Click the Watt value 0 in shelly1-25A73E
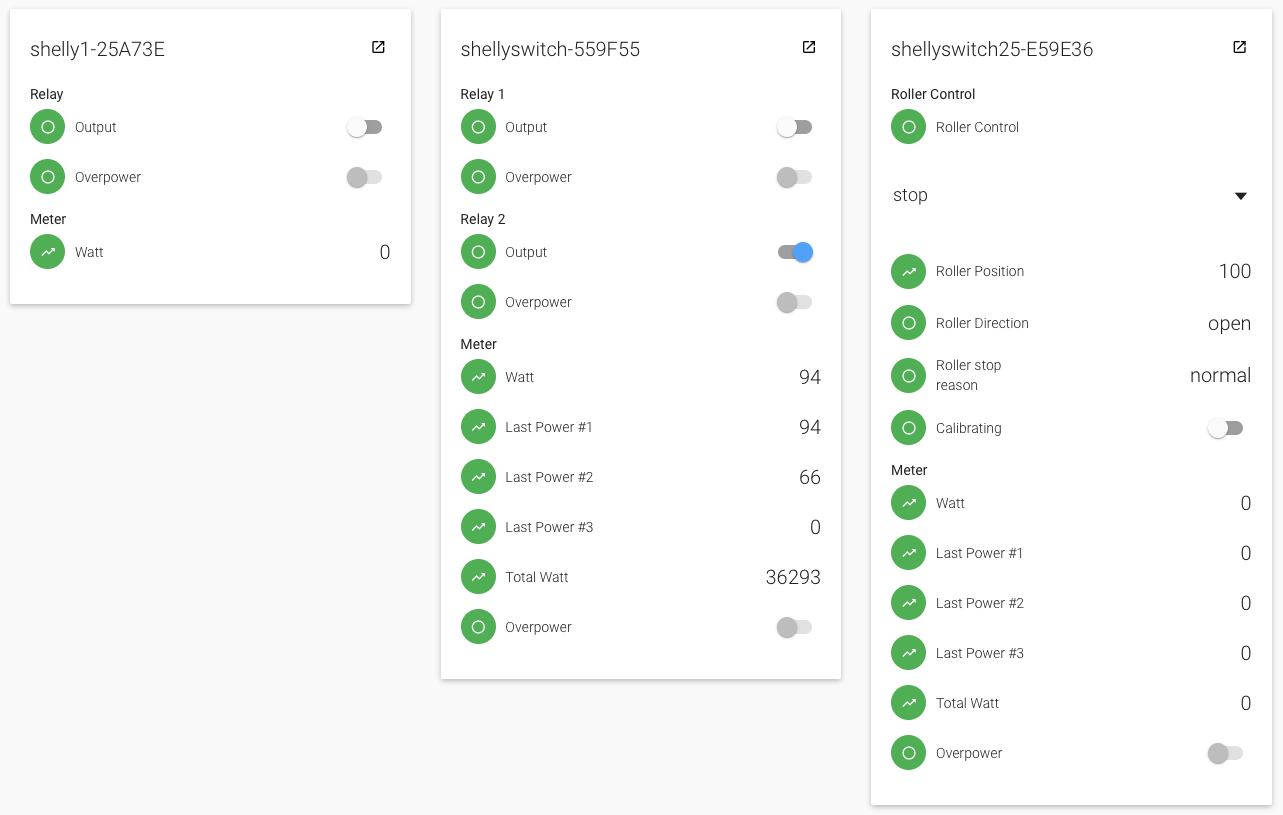This screenshot has width=1283, height=815. [x=385, y=252]
